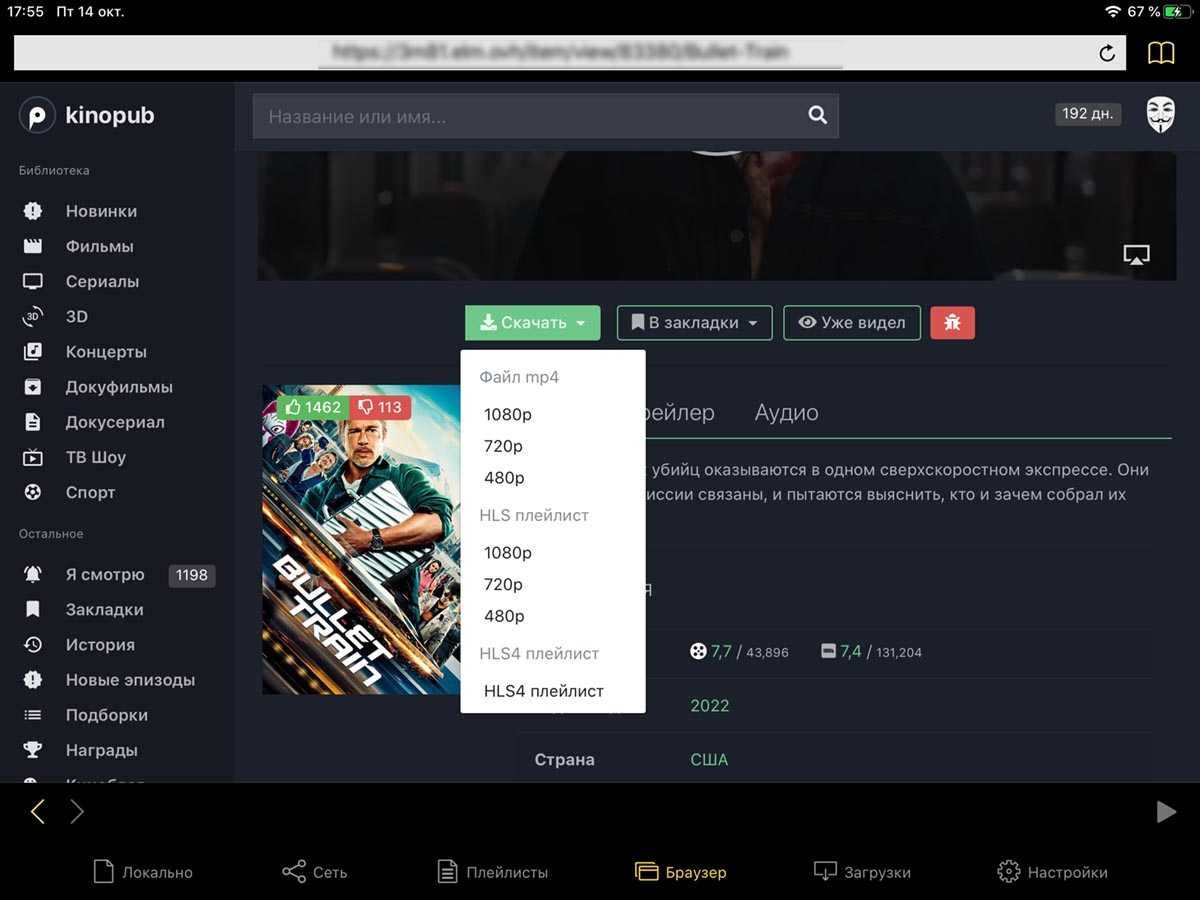Select 1080p under Файл mp4
The width and height of the screenshot is (1200, 900).
tap(508, 415)
